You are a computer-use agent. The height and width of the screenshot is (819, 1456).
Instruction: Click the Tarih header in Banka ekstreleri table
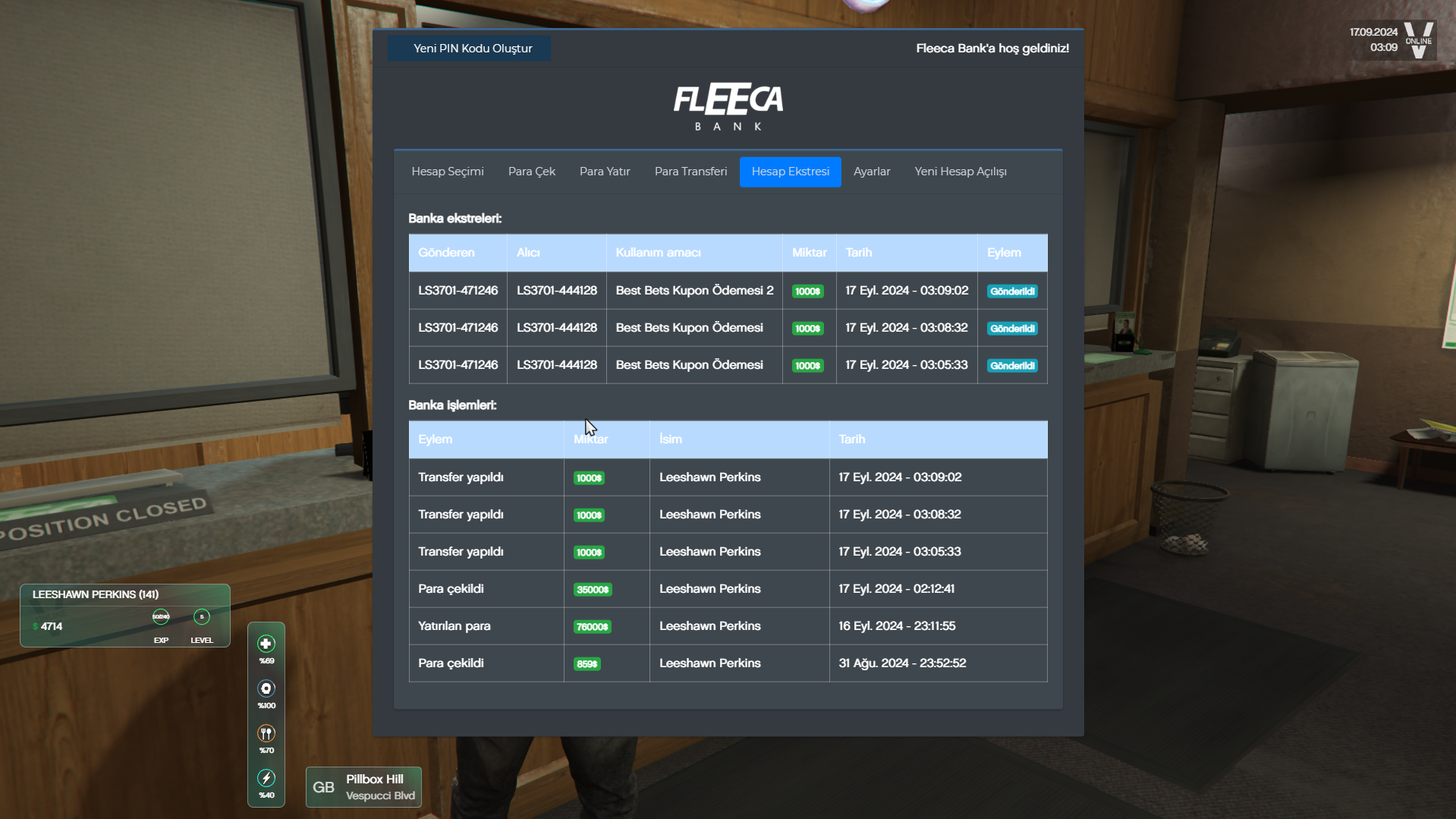(858, 253)
